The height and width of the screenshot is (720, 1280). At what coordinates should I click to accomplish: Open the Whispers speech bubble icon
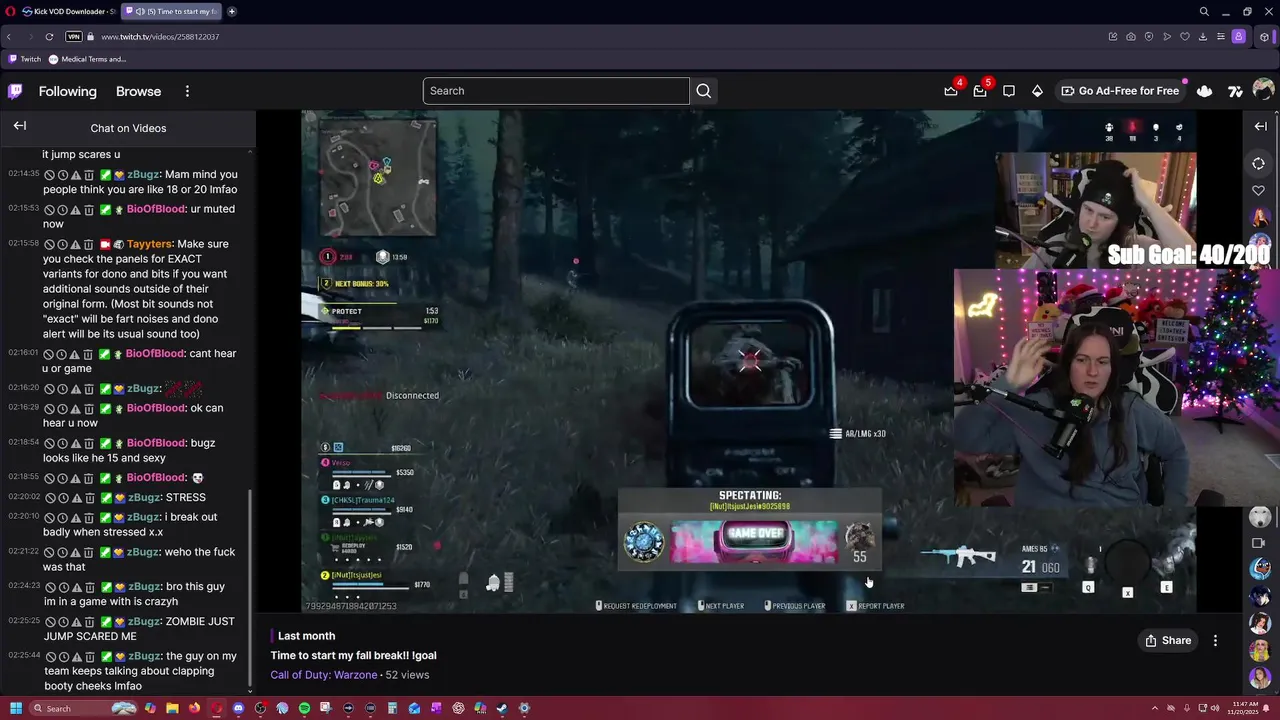pos(1009,91)
